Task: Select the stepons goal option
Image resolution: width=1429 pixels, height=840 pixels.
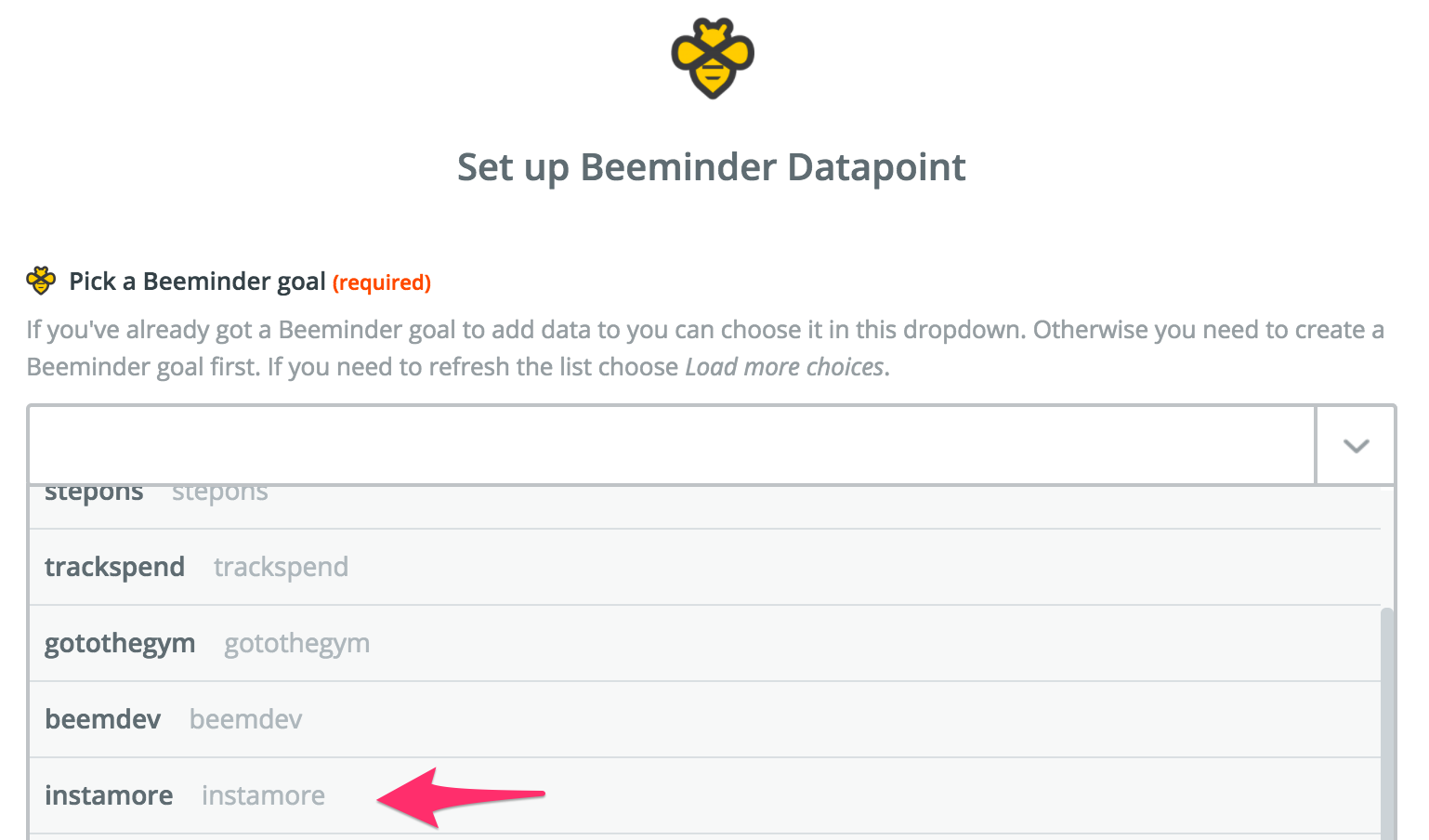Action: click(x=93, y=491)
